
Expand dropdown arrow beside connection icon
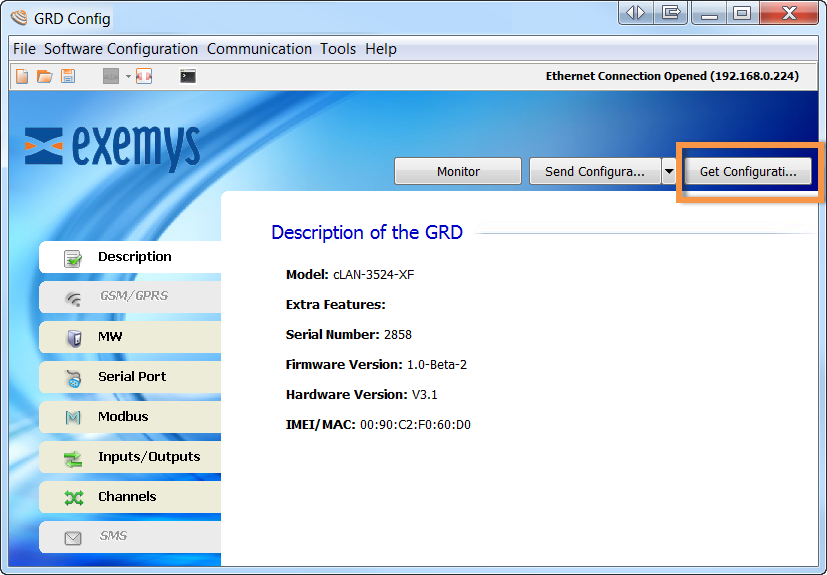pyautogui.click(x=128, y=76)
